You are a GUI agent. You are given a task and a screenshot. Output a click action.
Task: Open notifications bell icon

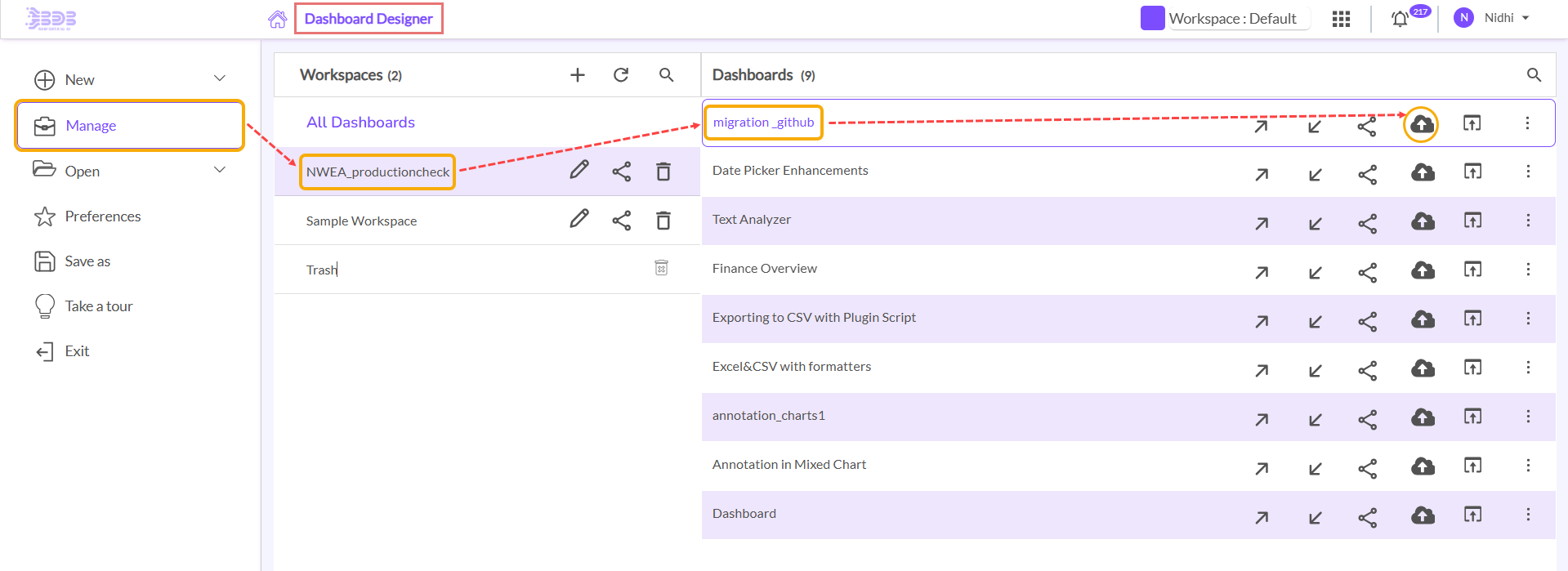click(x=1400, y=19)
